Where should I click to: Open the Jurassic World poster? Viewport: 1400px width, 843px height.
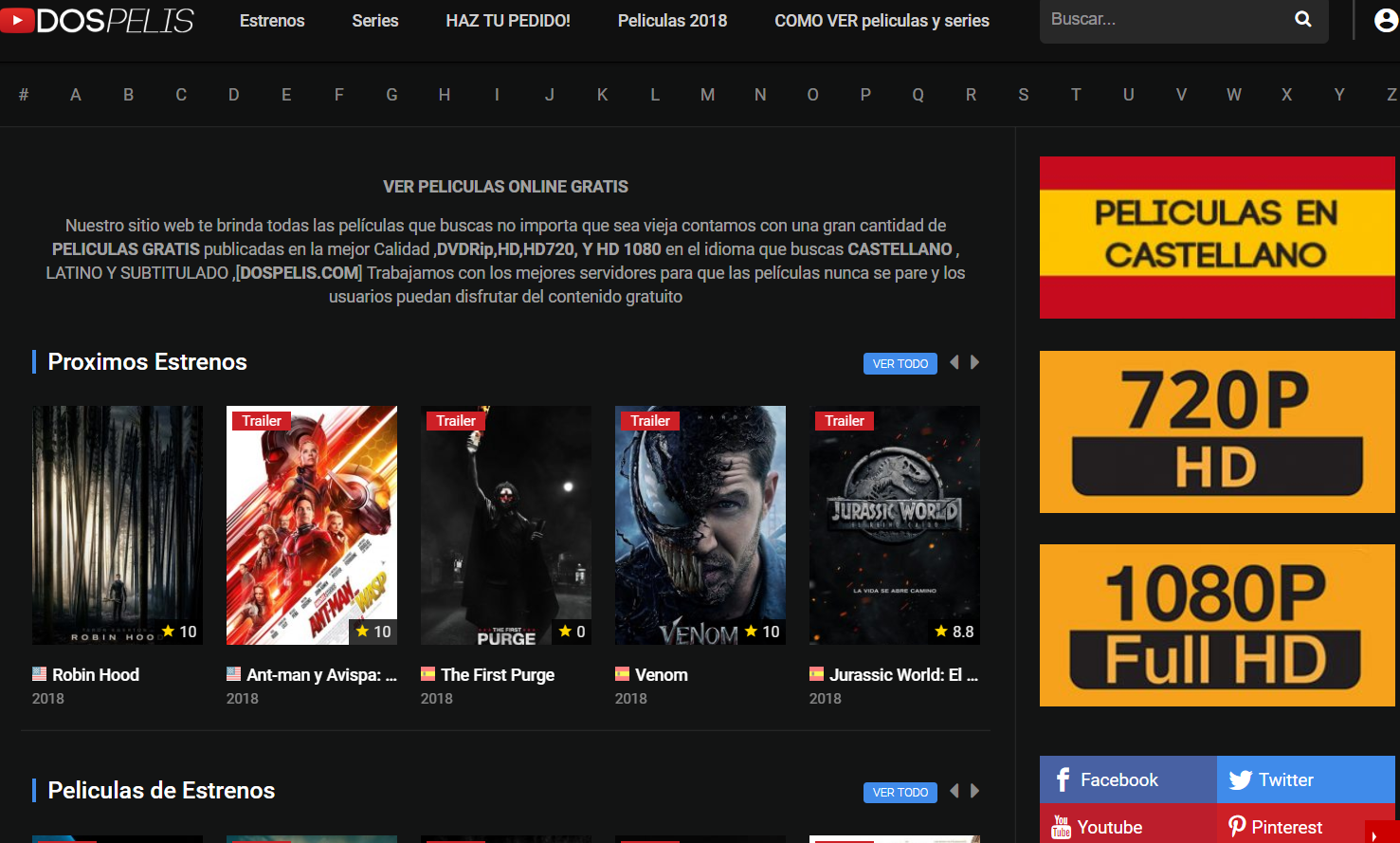click(895, 525)
